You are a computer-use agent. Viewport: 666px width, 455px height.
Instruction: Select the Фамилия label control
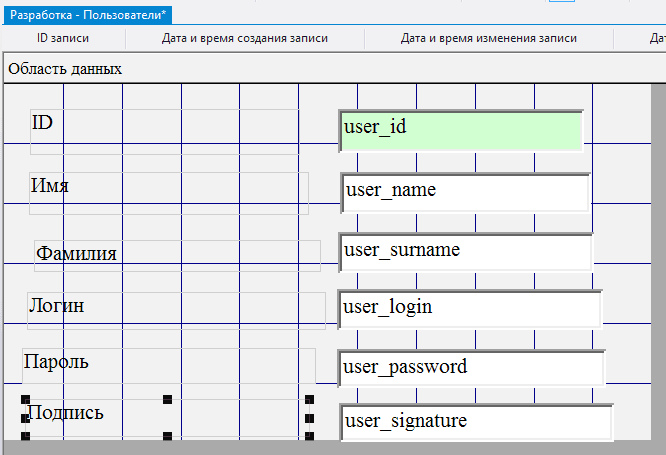pos(76,253)
